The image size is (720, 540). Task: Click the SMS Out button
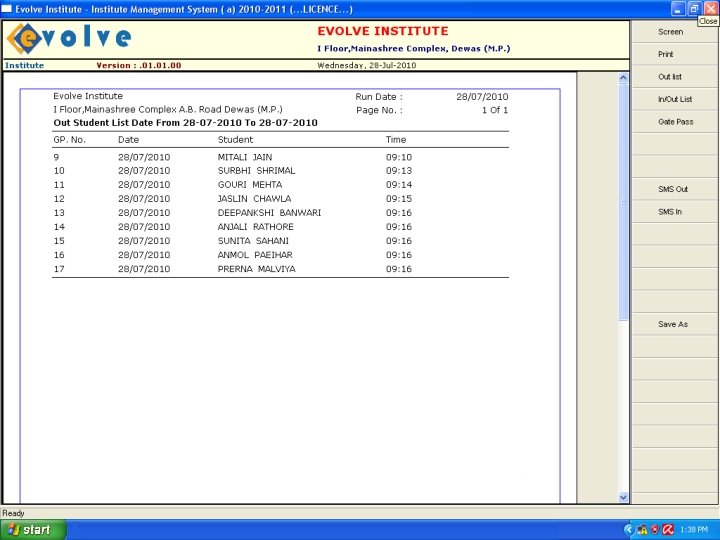(675, 189)
